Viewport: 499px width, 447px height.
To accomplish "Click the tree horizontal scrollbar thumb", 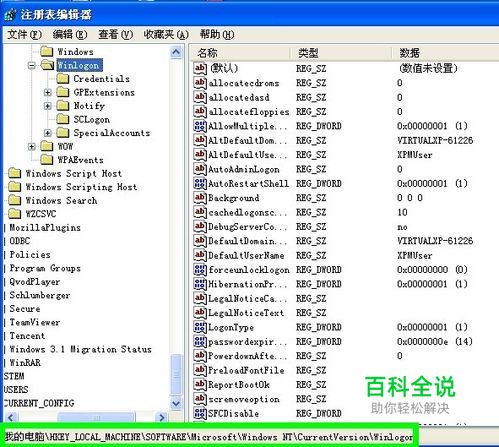I will pos(96,417).
